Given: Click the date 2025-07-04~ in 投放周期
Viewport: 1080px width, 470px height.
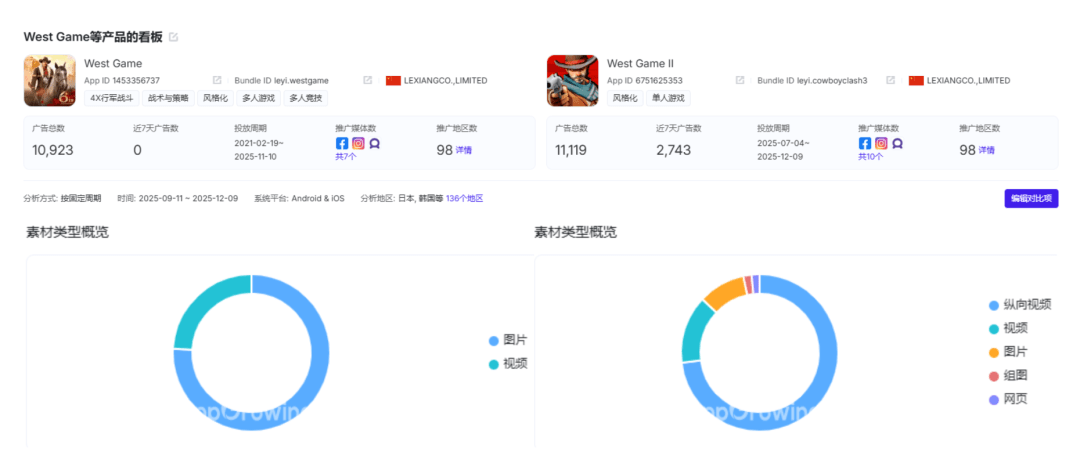Looking at the screenshot, I should [x=783, y=143].
